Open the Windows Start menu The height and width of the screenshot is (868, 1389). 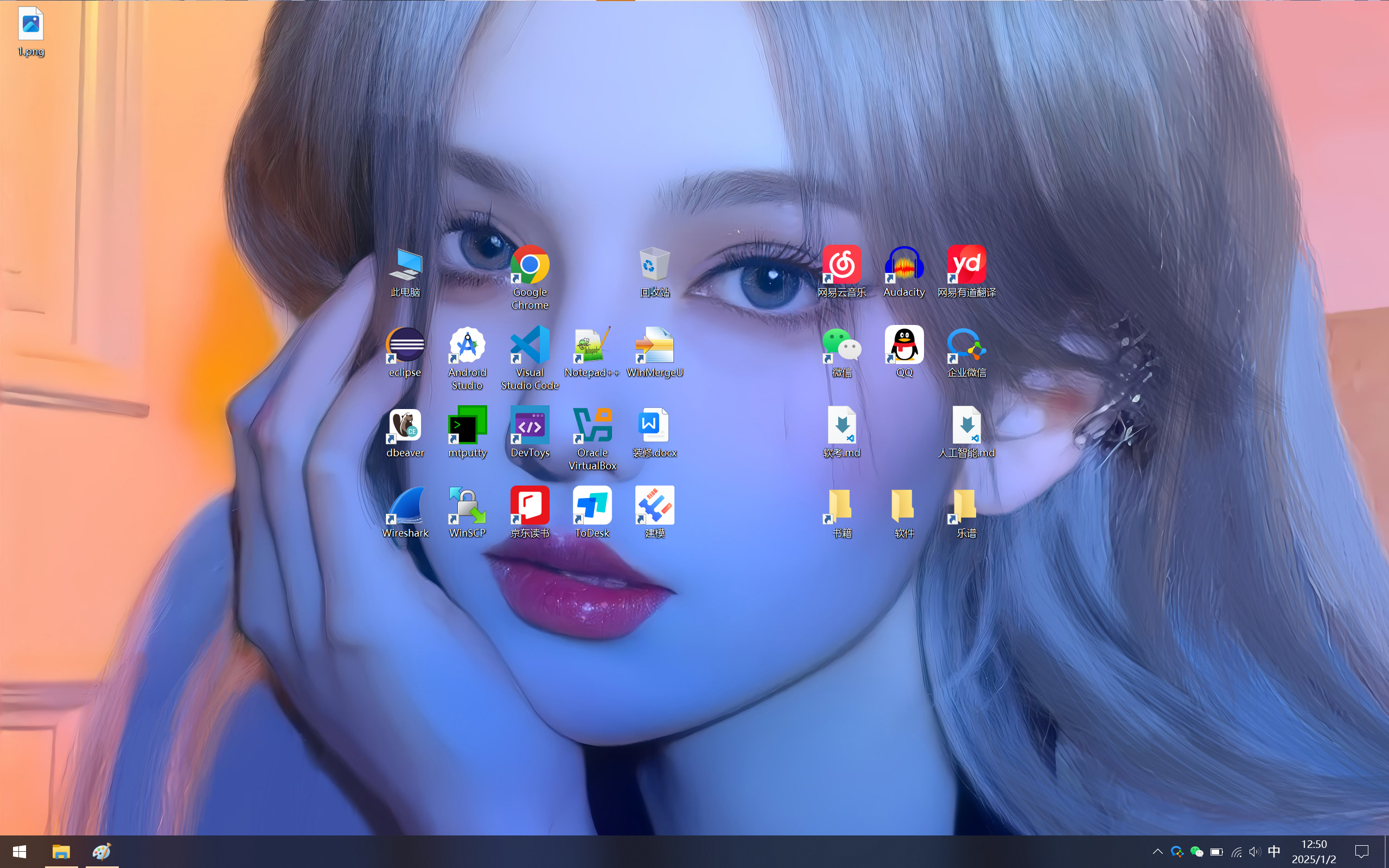click(20, 852)
